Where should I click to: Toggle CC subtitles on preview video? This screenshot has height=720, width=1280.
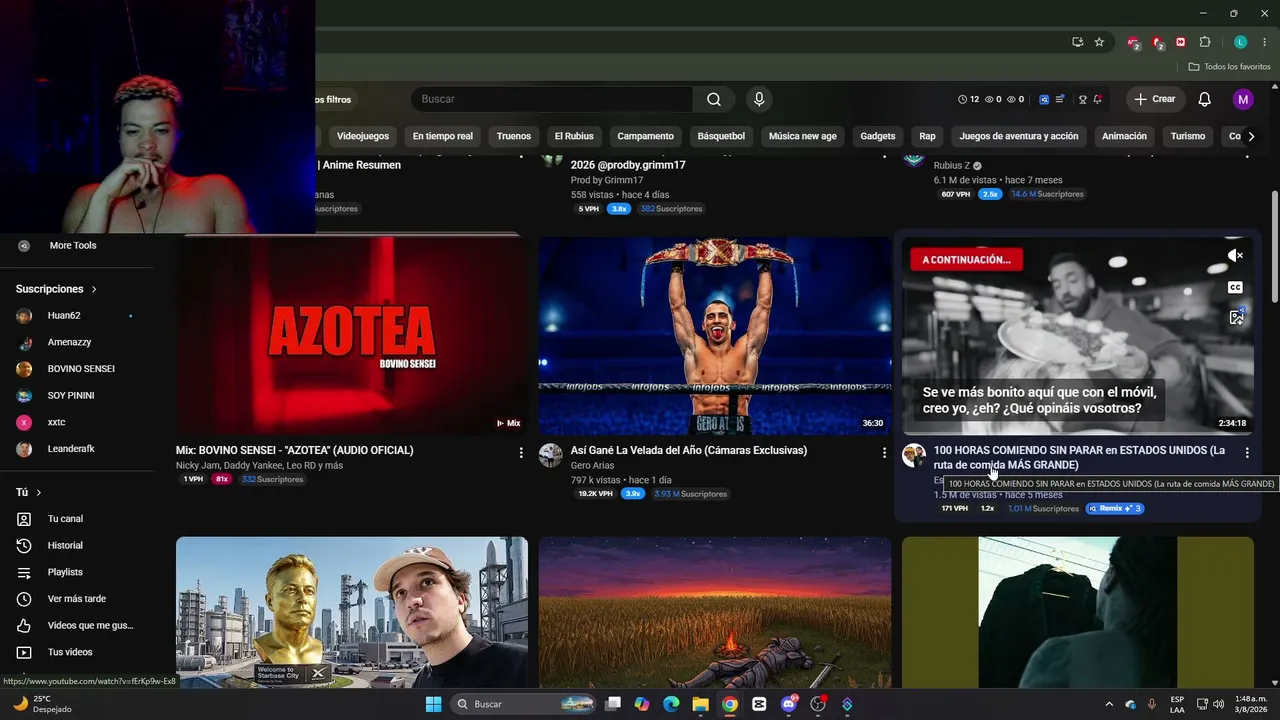click(x=1236, y=288)
